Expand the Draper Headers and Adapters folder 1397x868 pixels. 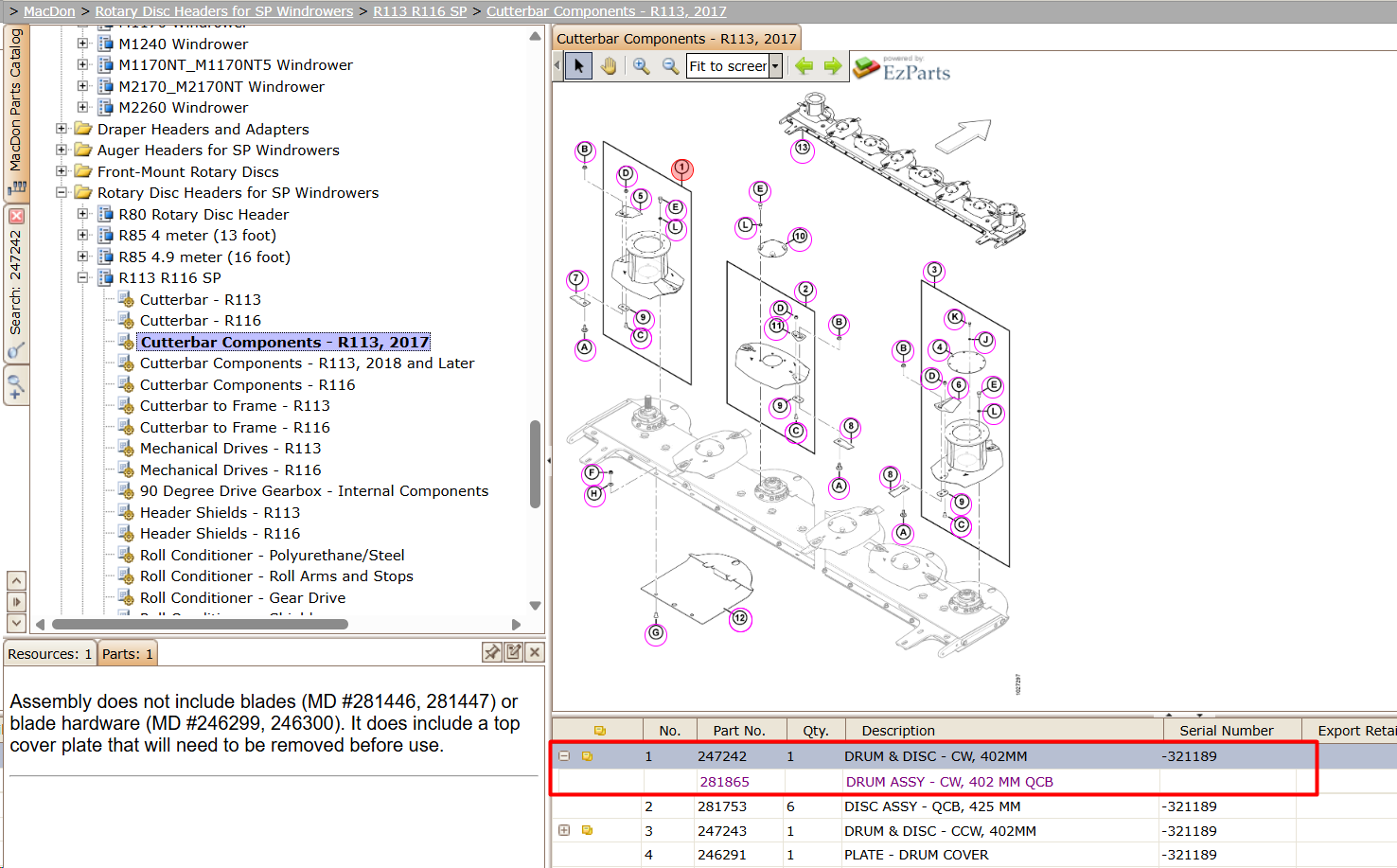[x=62, y=129]
